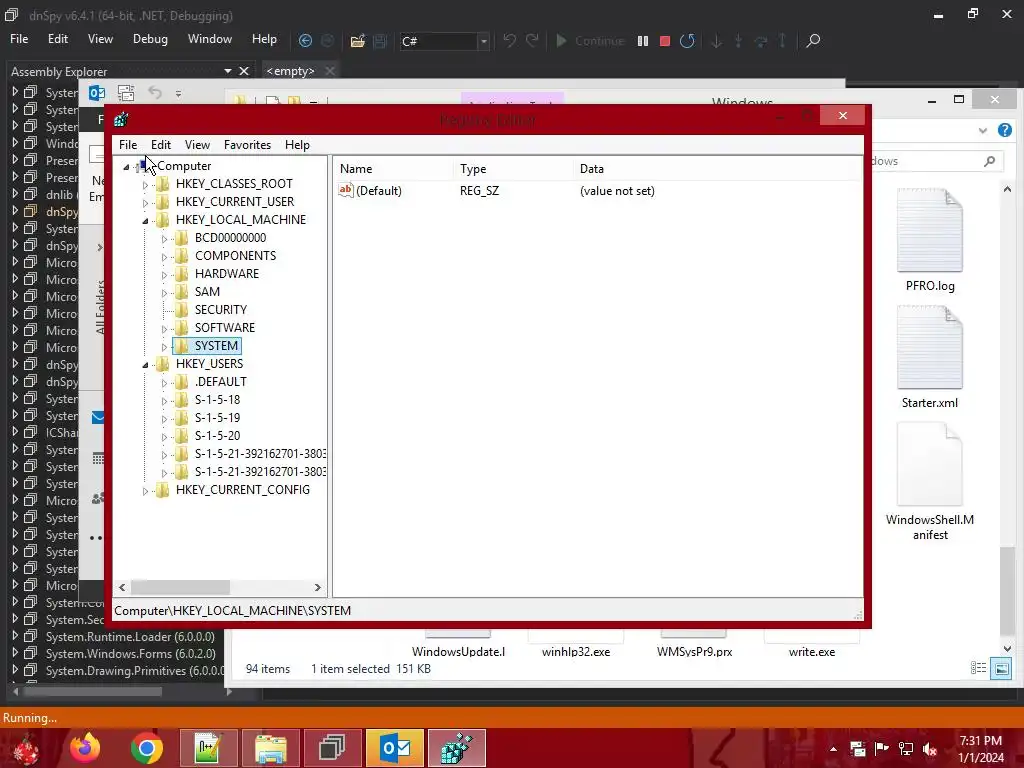The height and width of the screenshot is (768, 1024).
Task: Click the Name column header
Action: [x=394, y=168]
